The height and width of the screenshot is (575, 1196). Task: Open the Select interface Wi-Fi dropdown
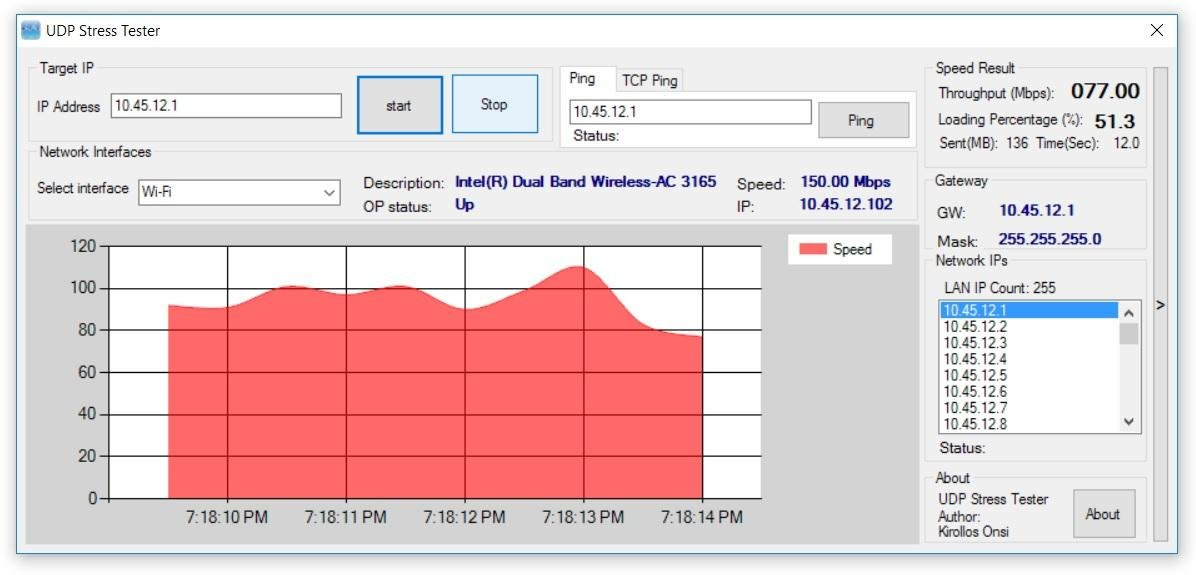click(x=239, y=192)
